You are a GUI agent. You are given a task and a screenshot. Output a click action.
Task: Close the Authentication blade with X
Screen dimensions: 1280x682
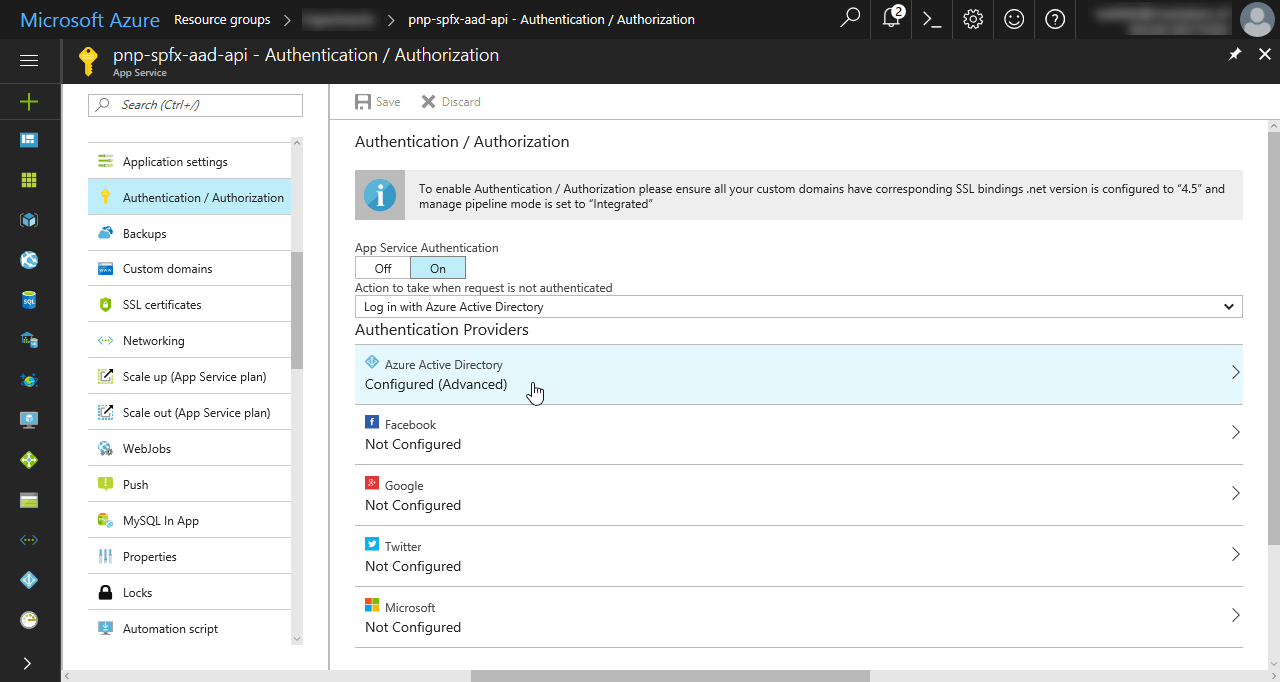click(1264, 55)
